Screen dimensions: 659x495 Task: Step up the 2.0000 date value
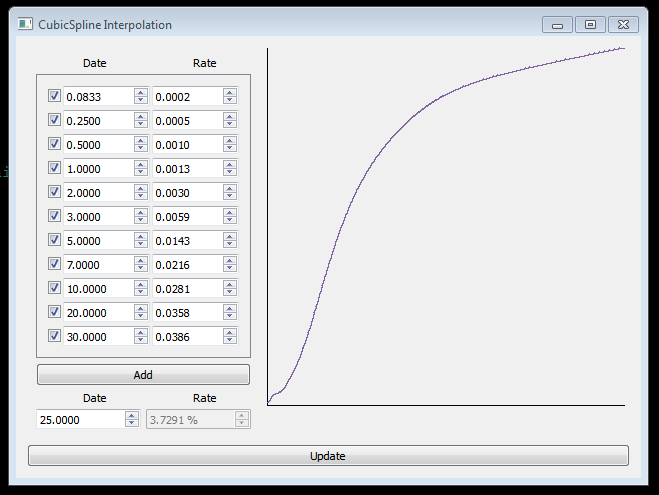(x=141, y=188)
